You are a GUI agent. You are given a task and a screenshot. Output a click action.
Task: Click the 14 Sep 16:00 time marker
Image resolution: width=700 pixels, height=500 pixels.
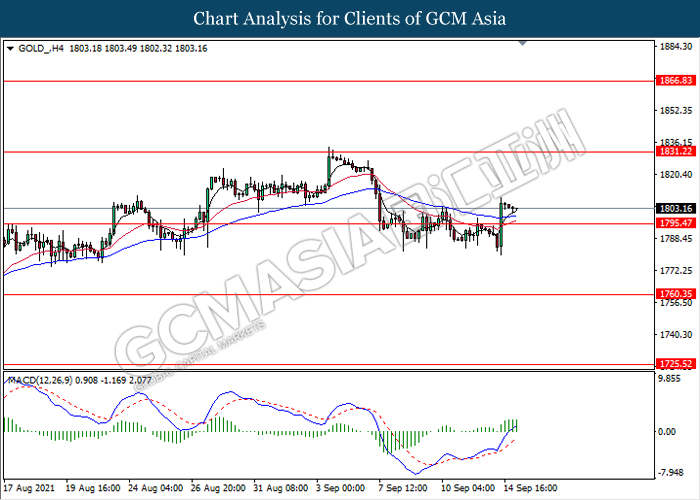pos(530,488)
